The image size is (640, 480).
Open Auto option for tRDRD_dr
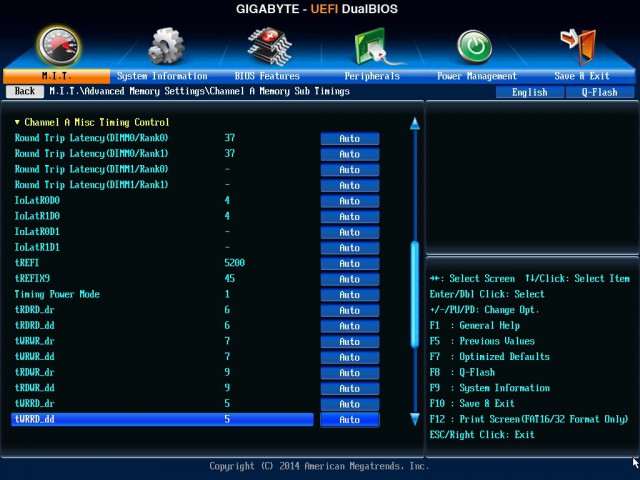click(350, 310)
